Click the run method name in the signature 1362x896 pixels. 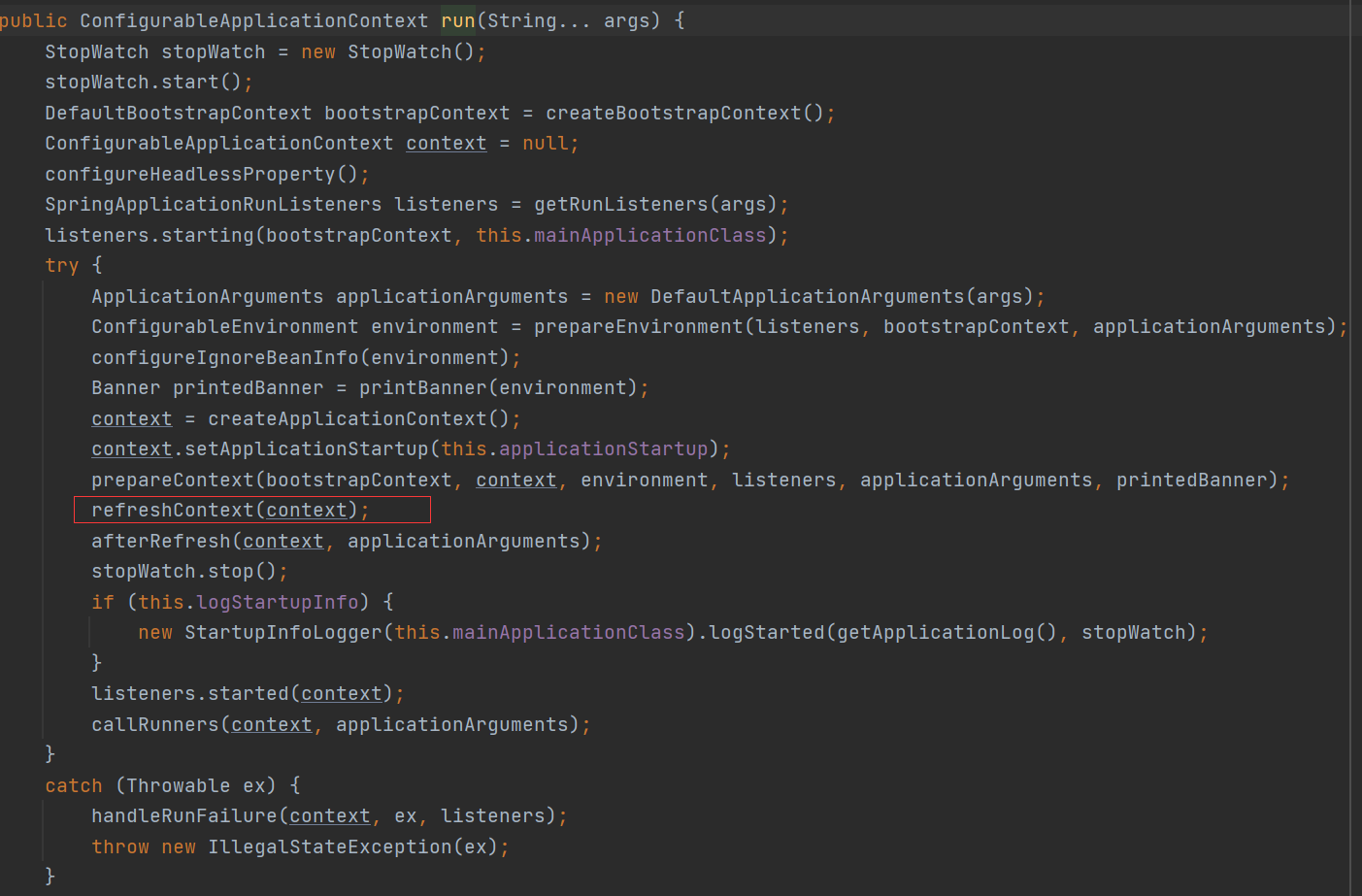tap(458, 20)
